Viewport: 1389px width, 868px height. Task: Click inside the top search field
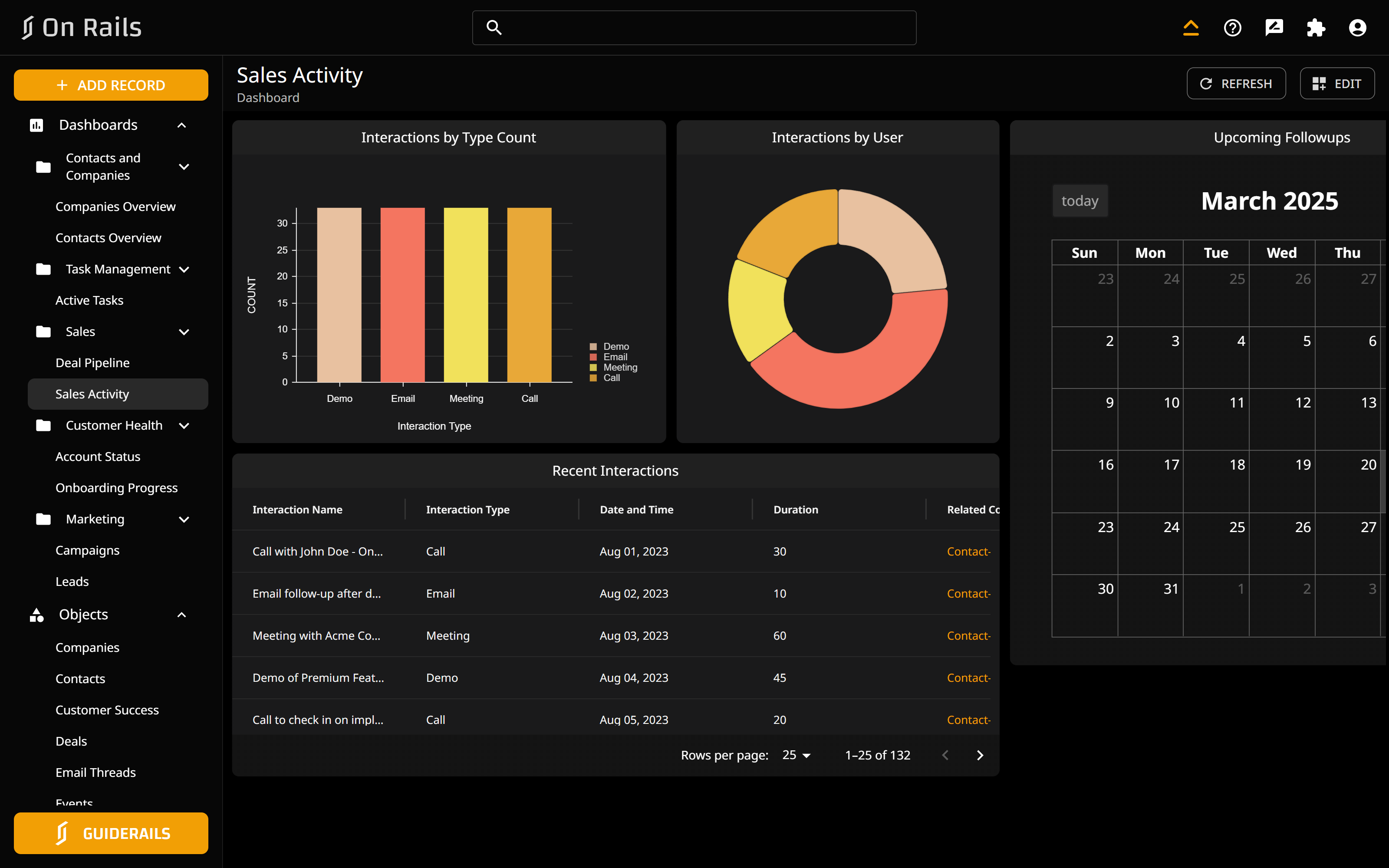tap(693, 27)
